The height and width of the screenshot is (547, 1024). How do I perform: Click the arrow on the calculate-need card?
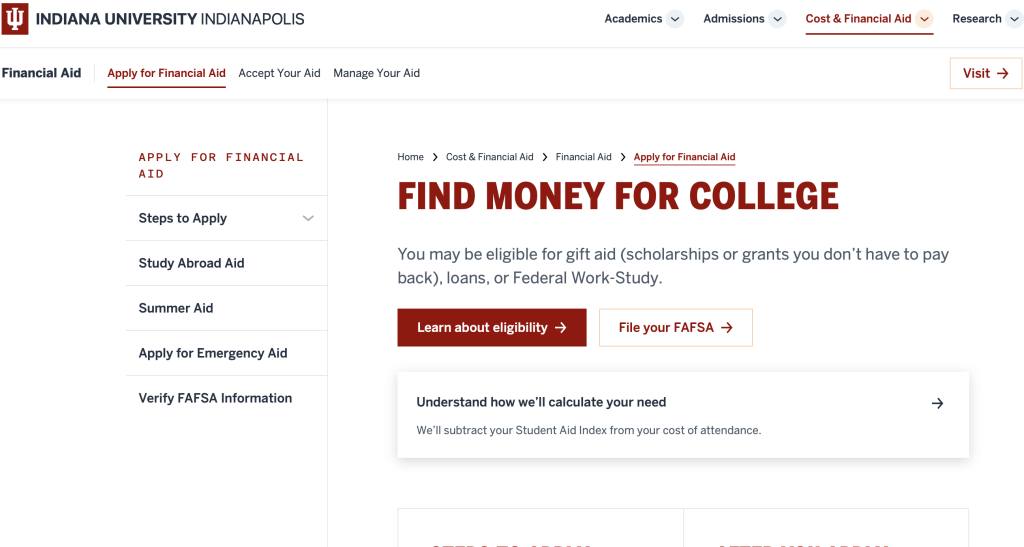click(x=937, y=404)
